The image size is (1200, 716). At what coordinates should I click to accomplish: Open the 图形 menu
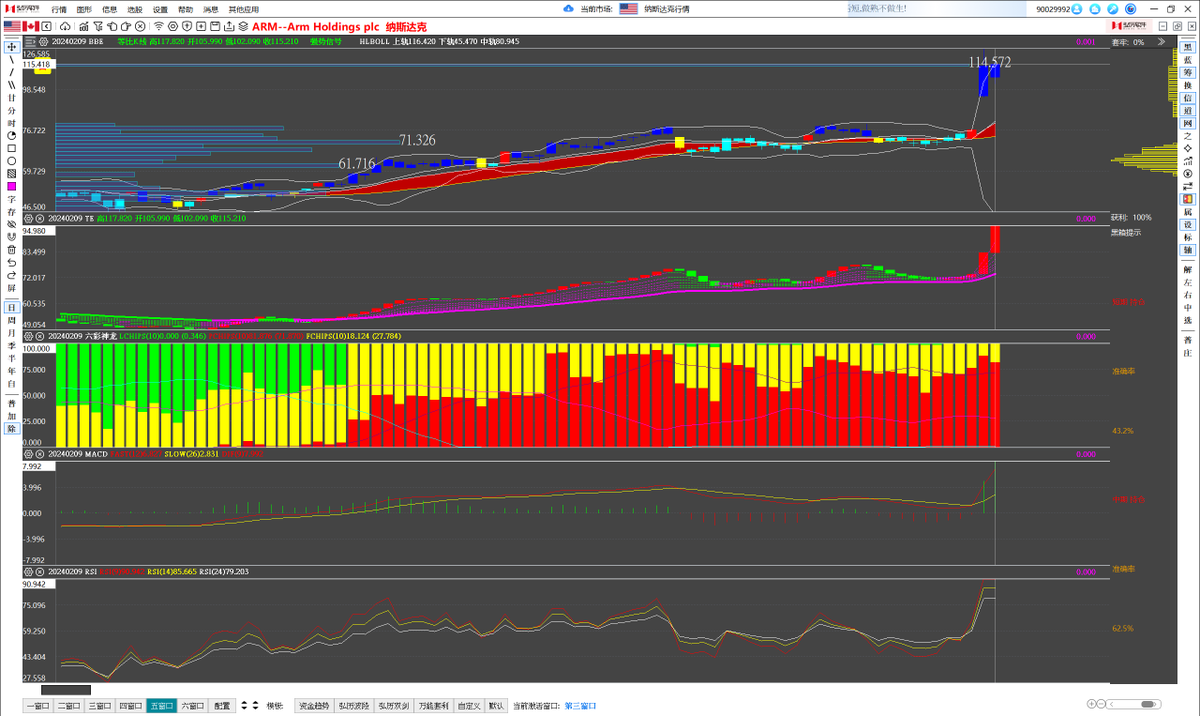tap(84, 8)
